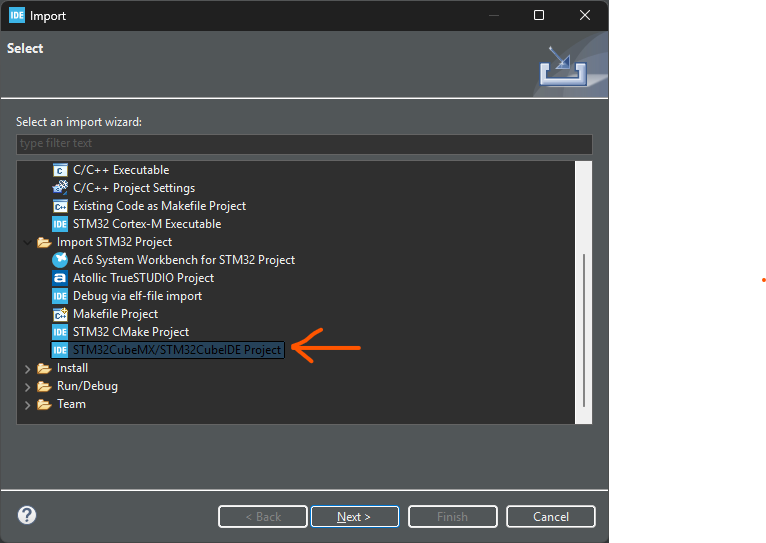This screenshot has height=543, width=766.
Task: Click the C/C++ Executable wizard icon
Action: (60, 170)
